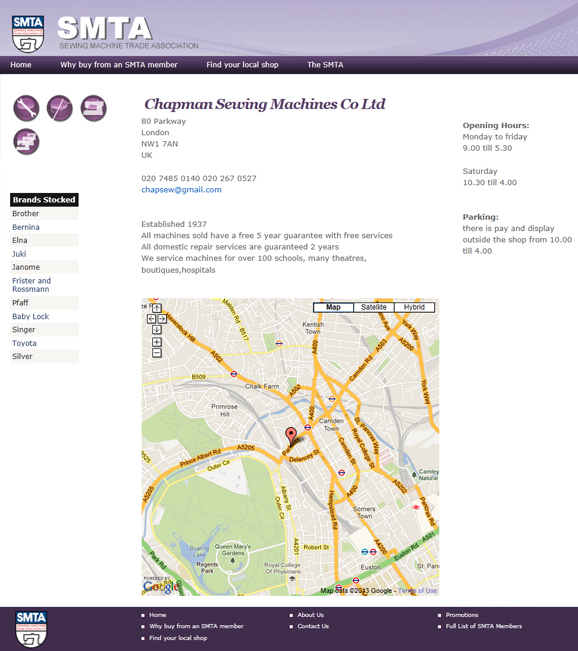Open Bernina brand link

pos(26,227)
